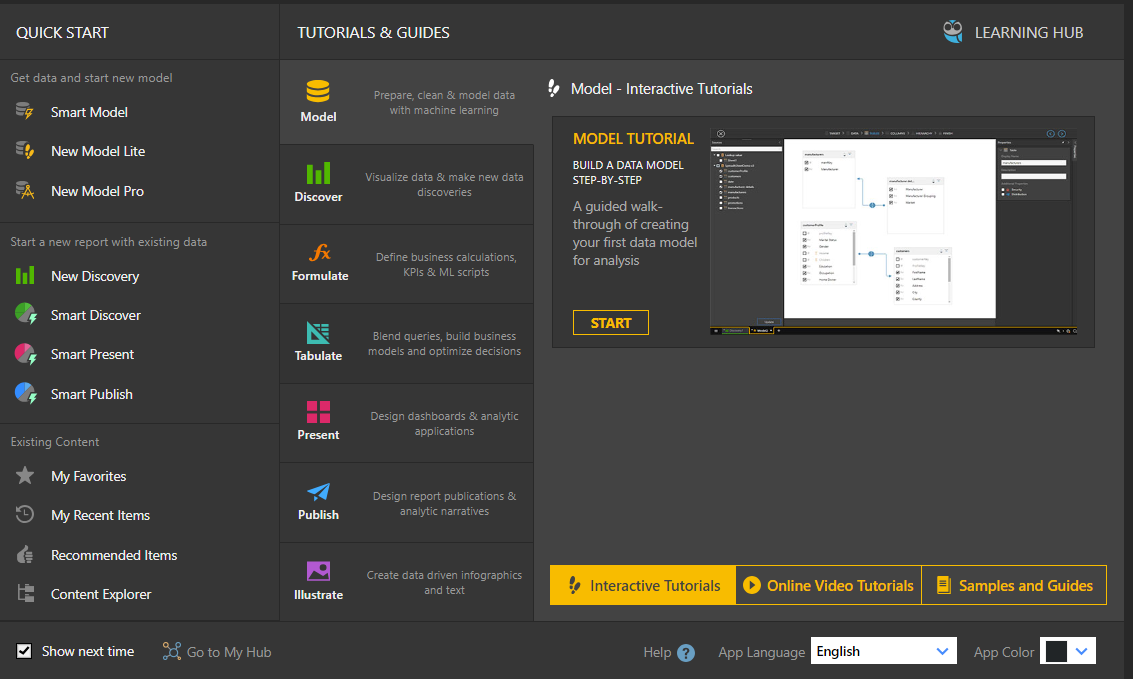Screen dimensions: 1133x679
Task: Open the LEARNING HUB heading link
Action: 1029,33
